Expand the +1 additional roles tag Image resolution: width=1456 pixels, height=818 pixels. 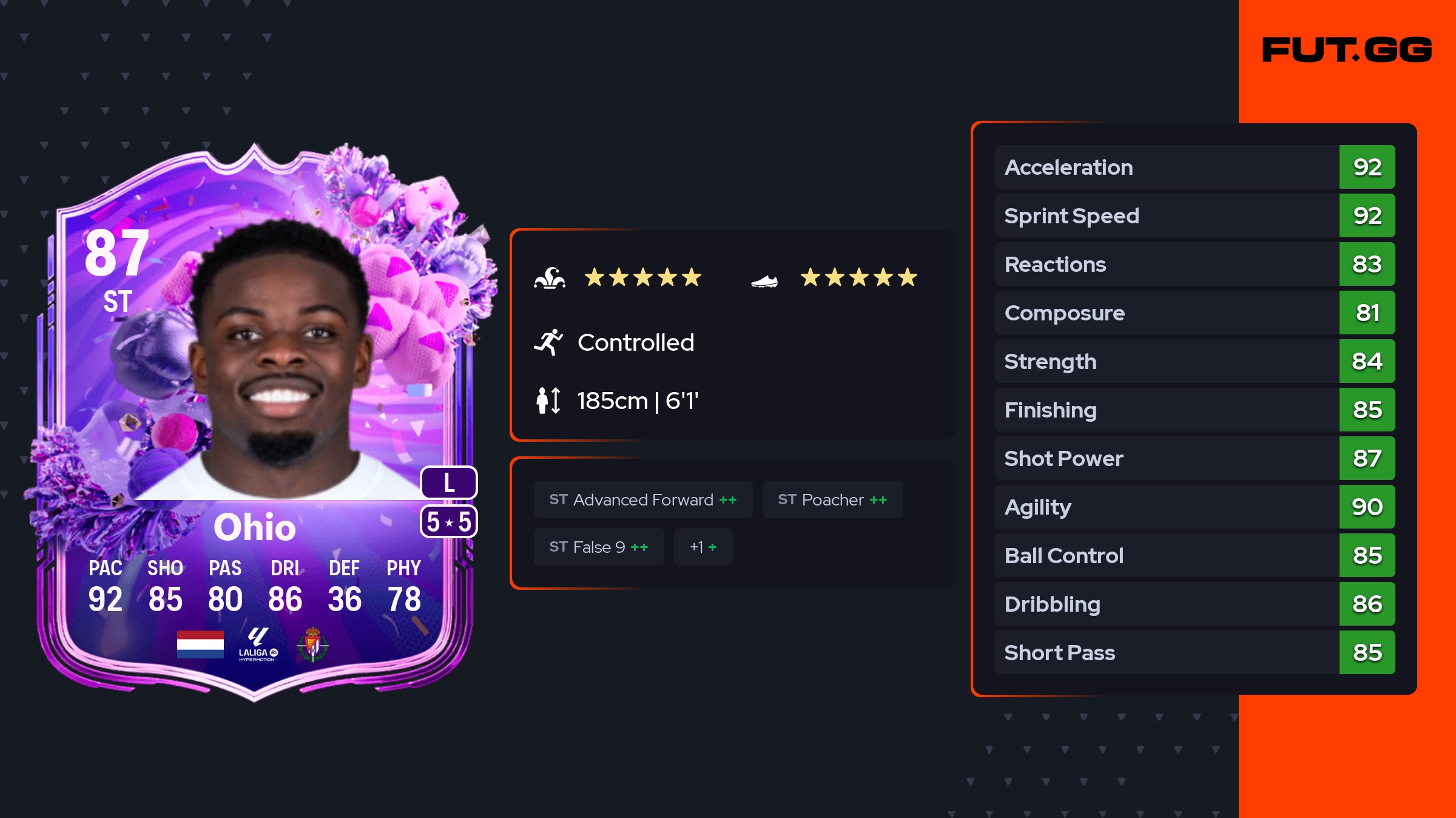[703, 547]
